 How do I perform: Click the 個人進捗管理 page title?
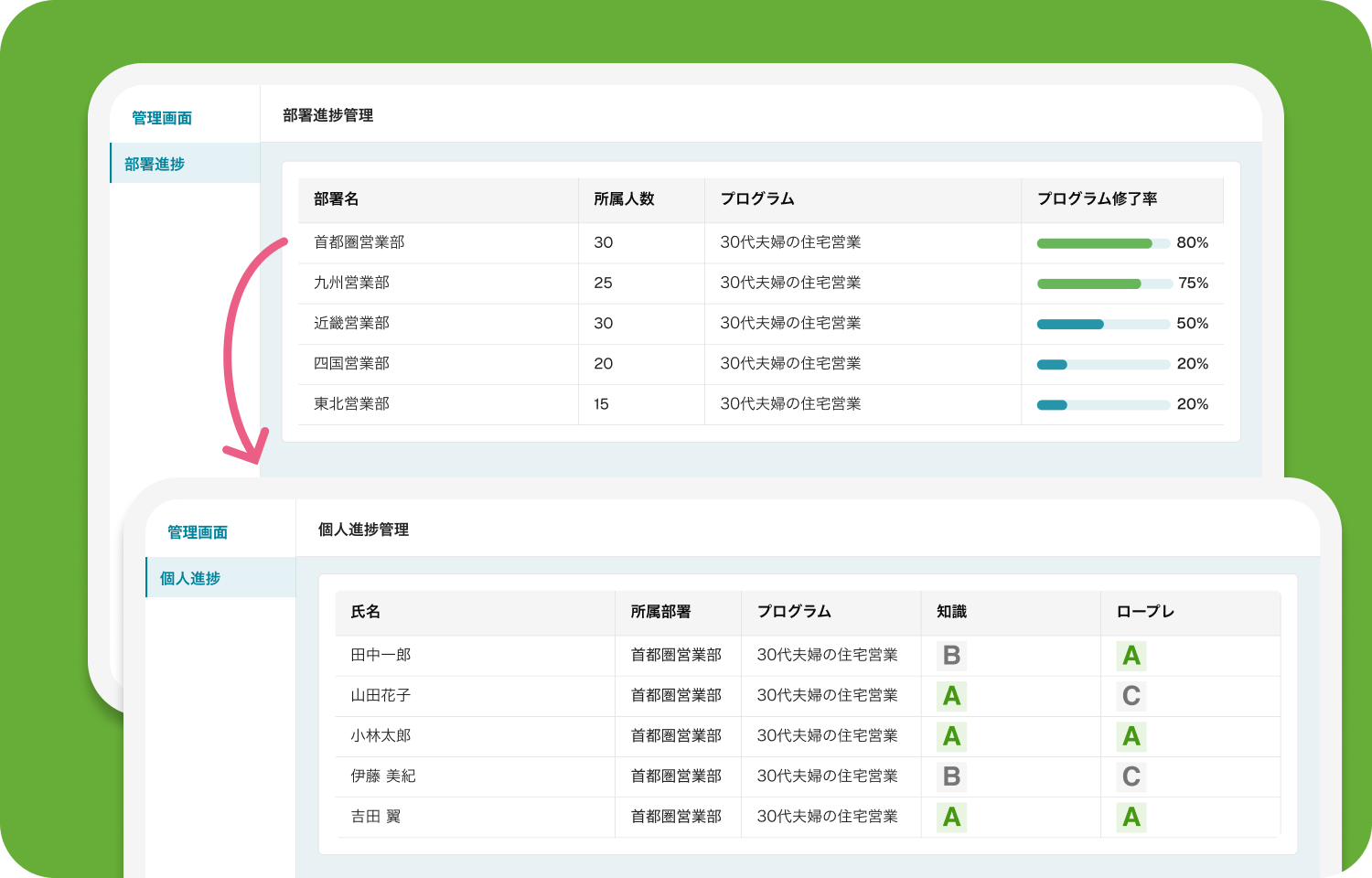point(363,530)
